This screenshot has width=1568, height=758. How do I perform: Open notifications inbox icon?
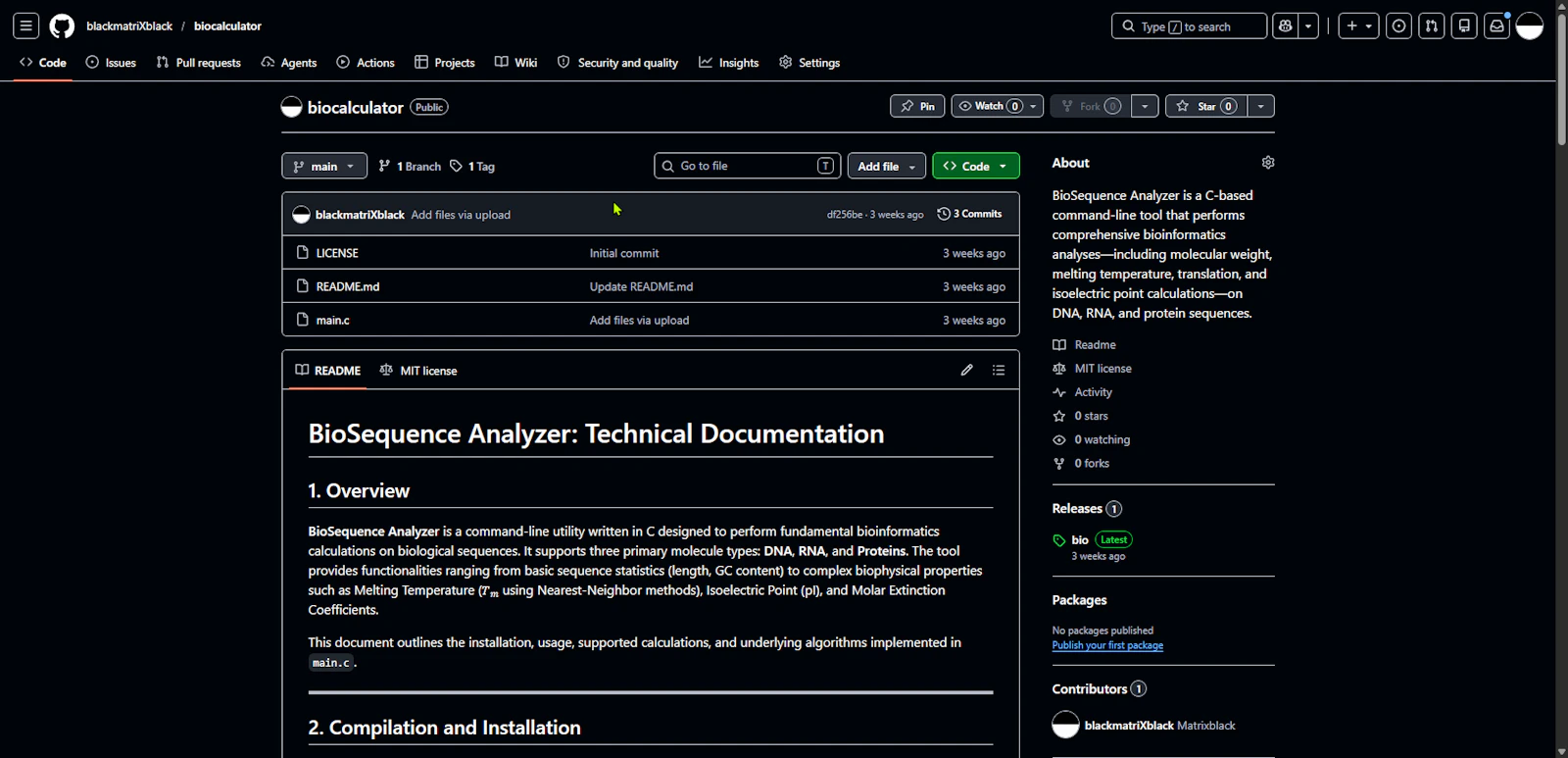(x=1496, y=26)
